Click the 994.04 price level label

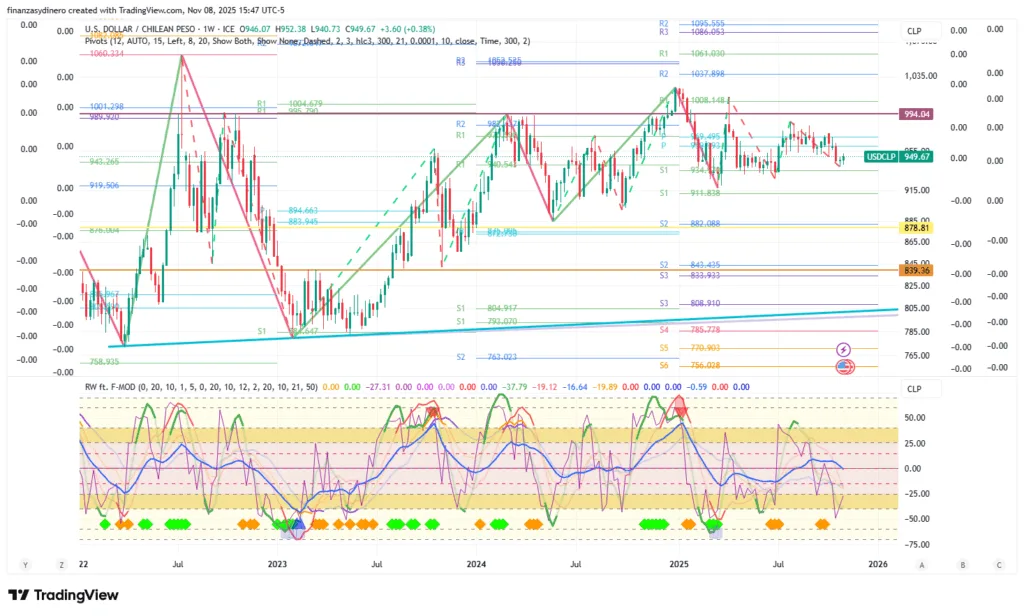click(915, 114)
